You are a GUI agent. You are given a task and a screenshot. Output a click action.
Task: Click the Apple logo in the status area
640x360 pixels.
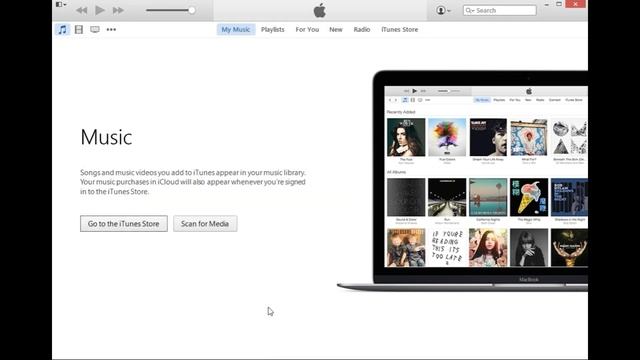[320, 10]
